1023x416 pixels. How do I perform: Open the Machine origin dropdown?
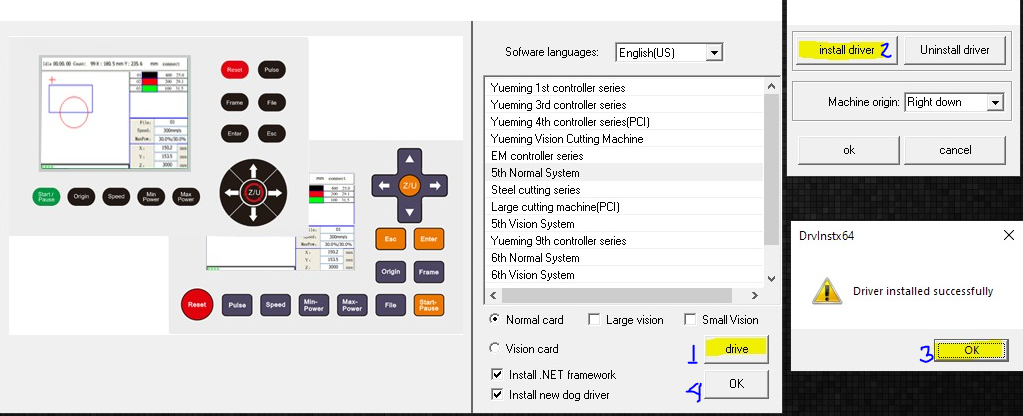[953, 102]
